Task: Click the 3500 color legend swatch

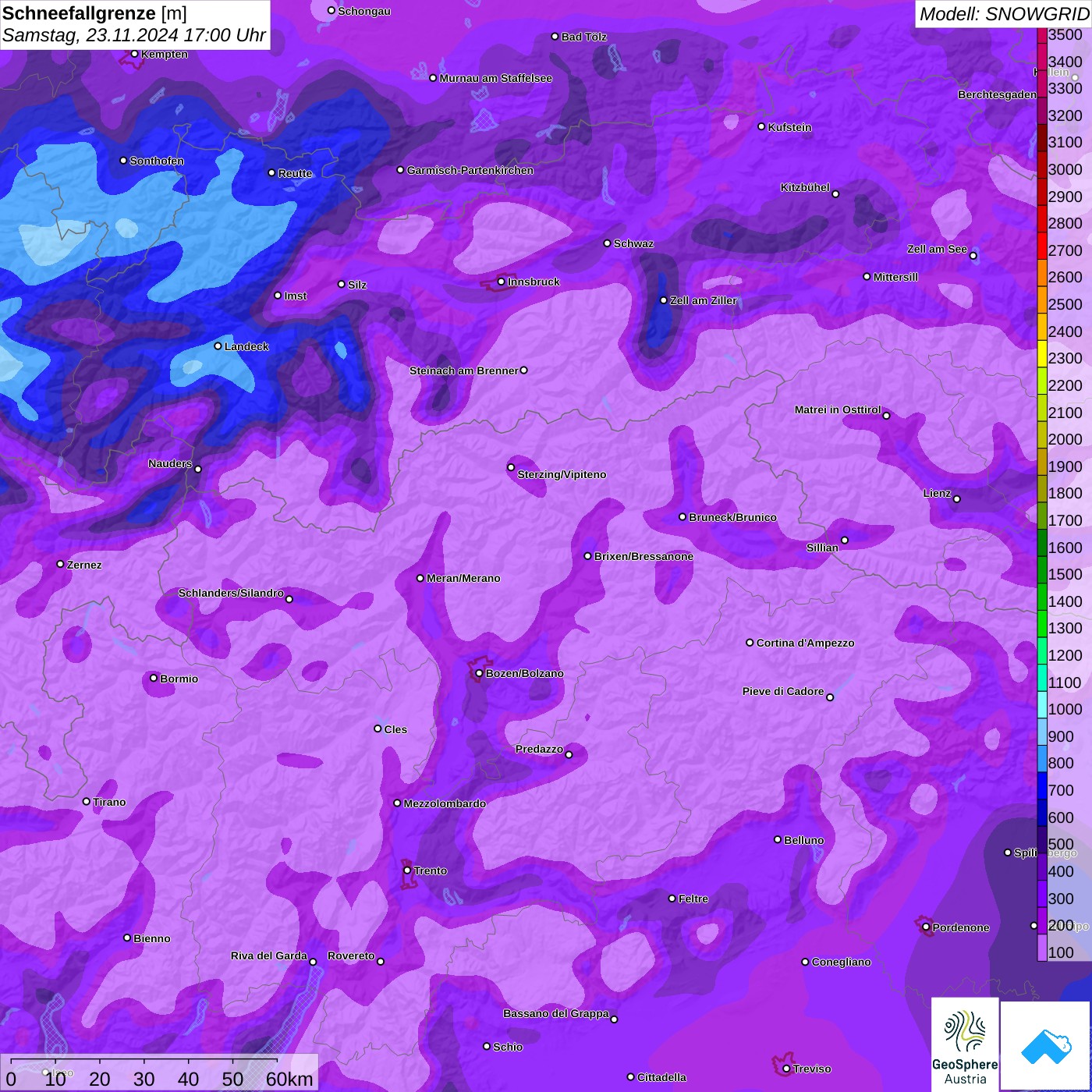Action: tap(1042, 35)
